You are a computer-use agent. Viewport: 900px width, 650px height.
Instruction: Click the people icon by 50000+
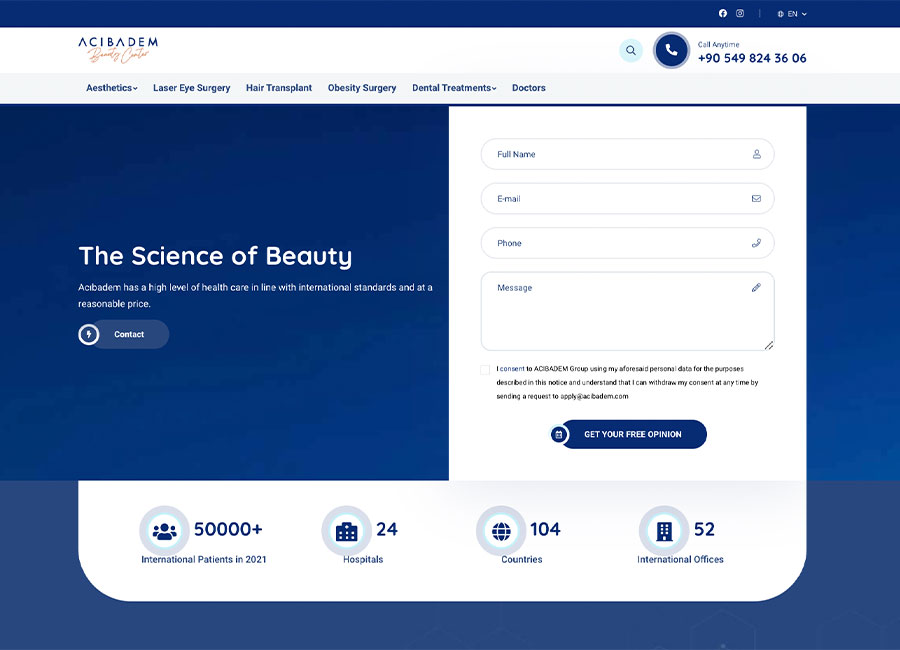(x=164, y=531)
